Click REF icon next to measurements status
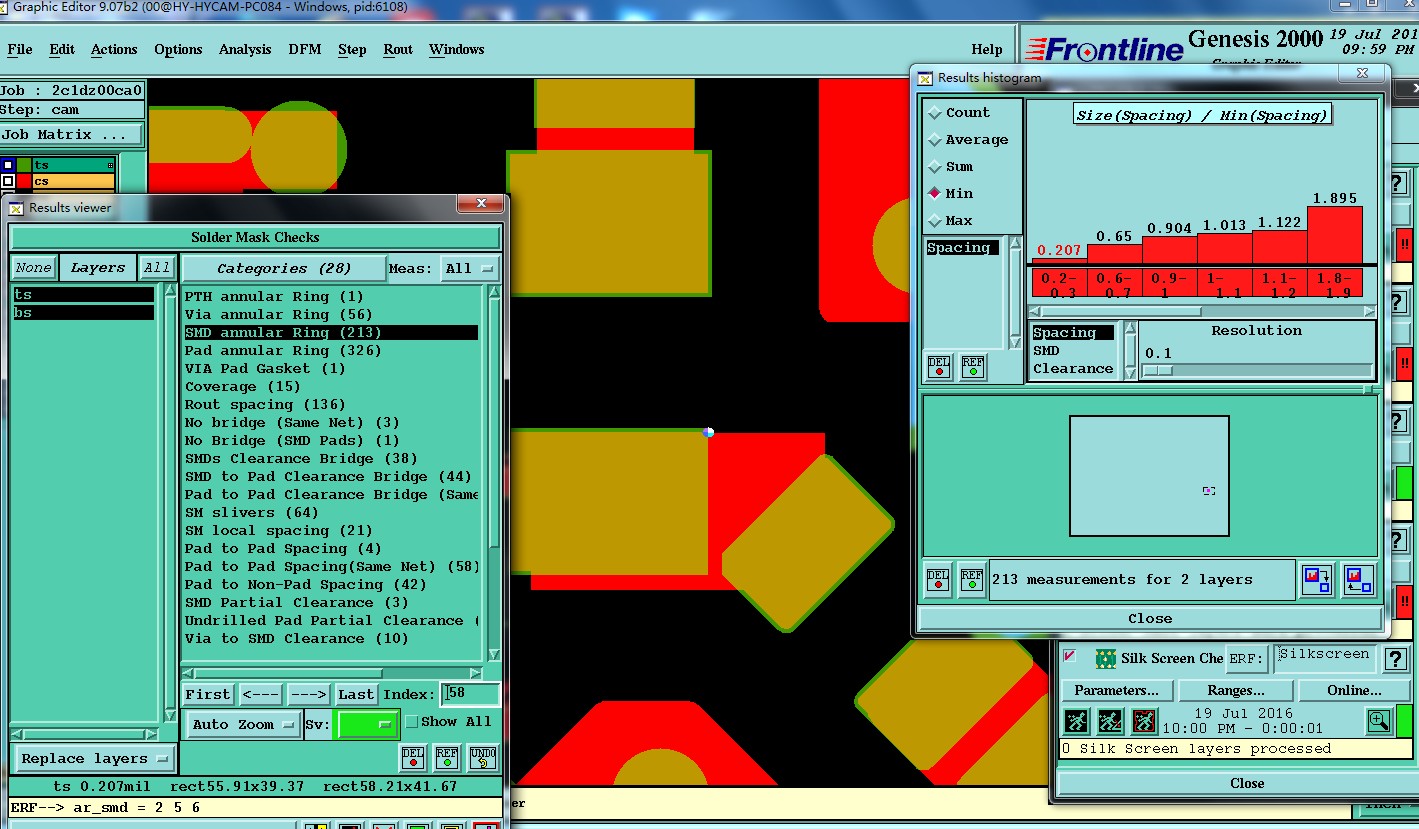 972,580
